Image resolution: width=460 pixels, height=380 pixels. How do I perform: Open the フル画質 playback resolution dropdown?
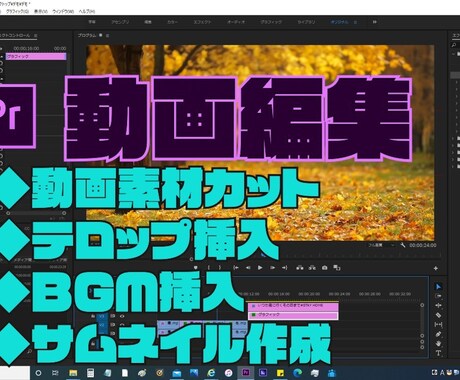point(381,245)
